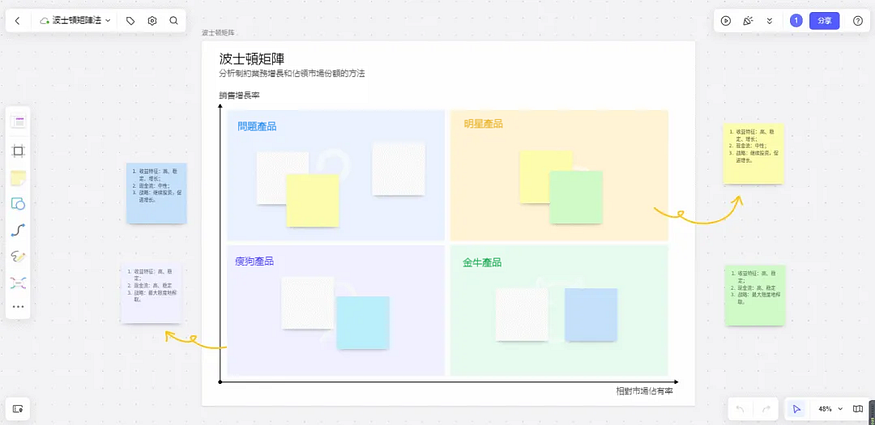The image size is (875, 425).
Task: Activate the cursor select mode
Action: (796, 409)
